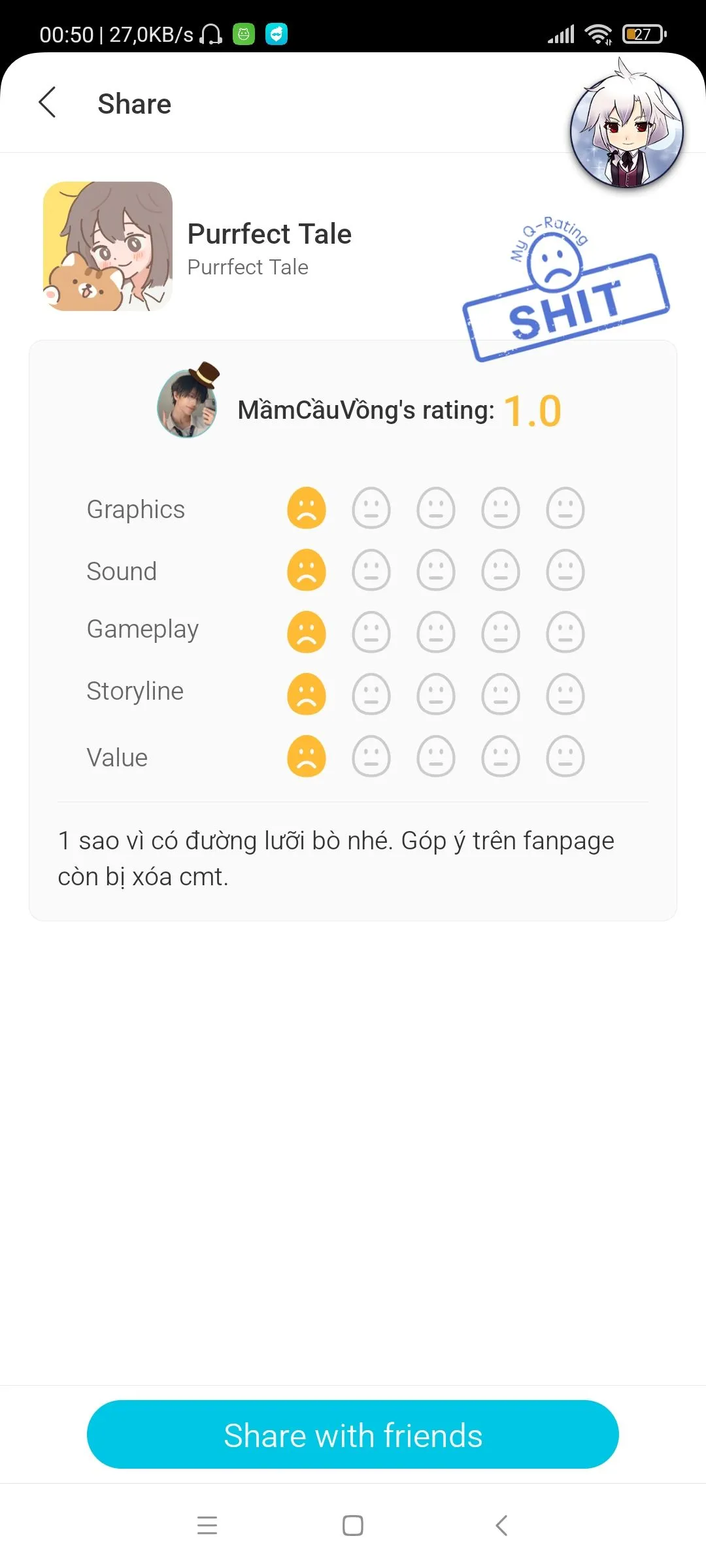Select the fifth face for Graphics
This screenshot has height=1568, width=706.
click(565, 508)
